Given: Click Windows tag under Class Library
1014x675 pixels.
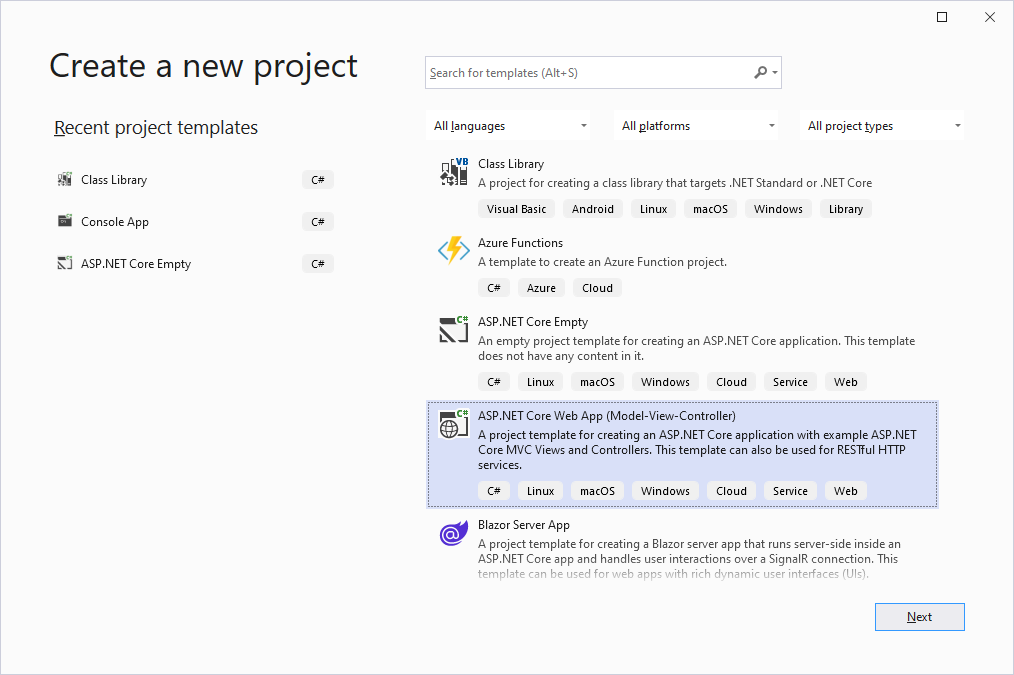Looking at the screenshot, I should [x=779, y=209].
